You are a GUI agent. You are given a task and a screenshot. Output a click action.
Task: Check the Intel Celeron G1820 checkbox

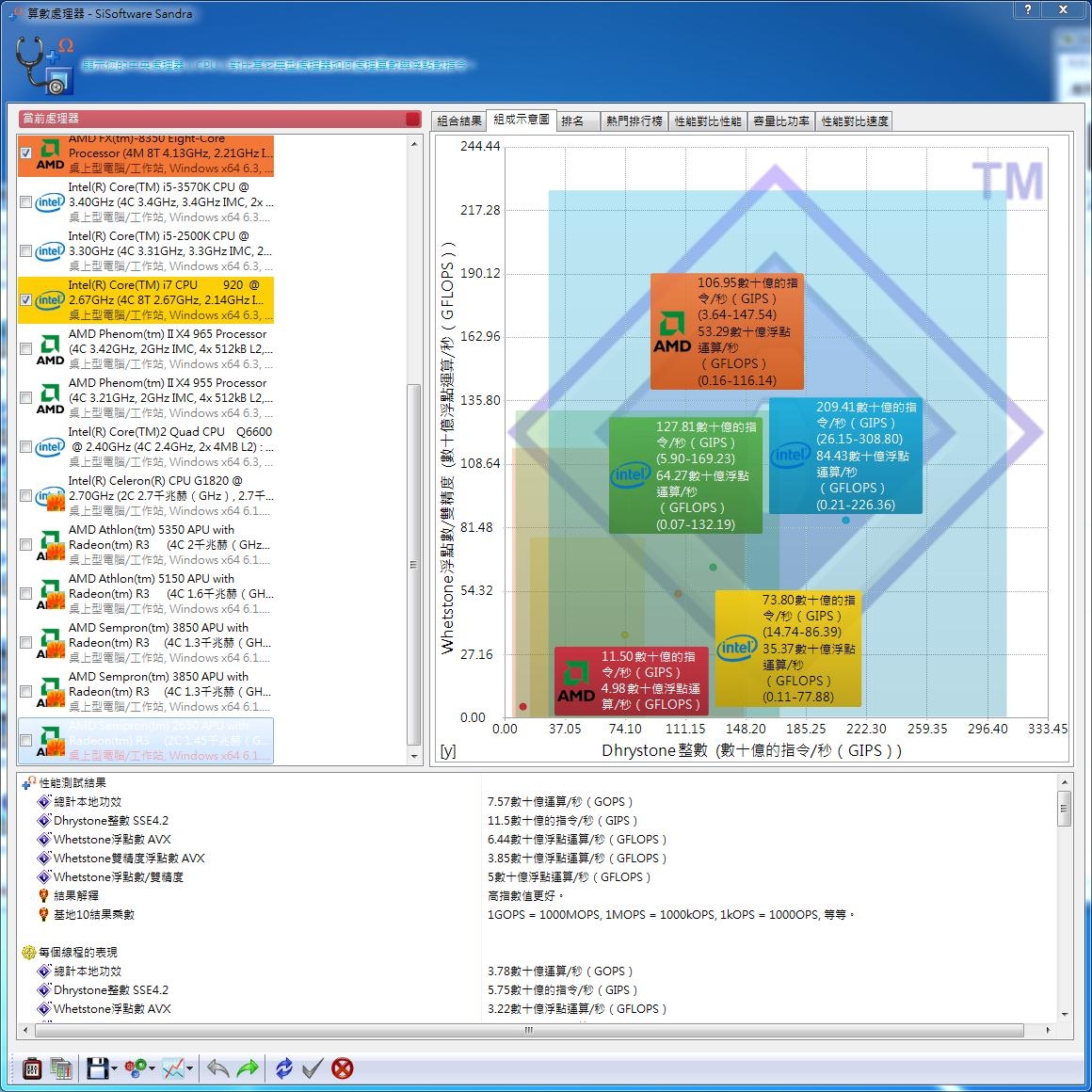coord(25,496)
